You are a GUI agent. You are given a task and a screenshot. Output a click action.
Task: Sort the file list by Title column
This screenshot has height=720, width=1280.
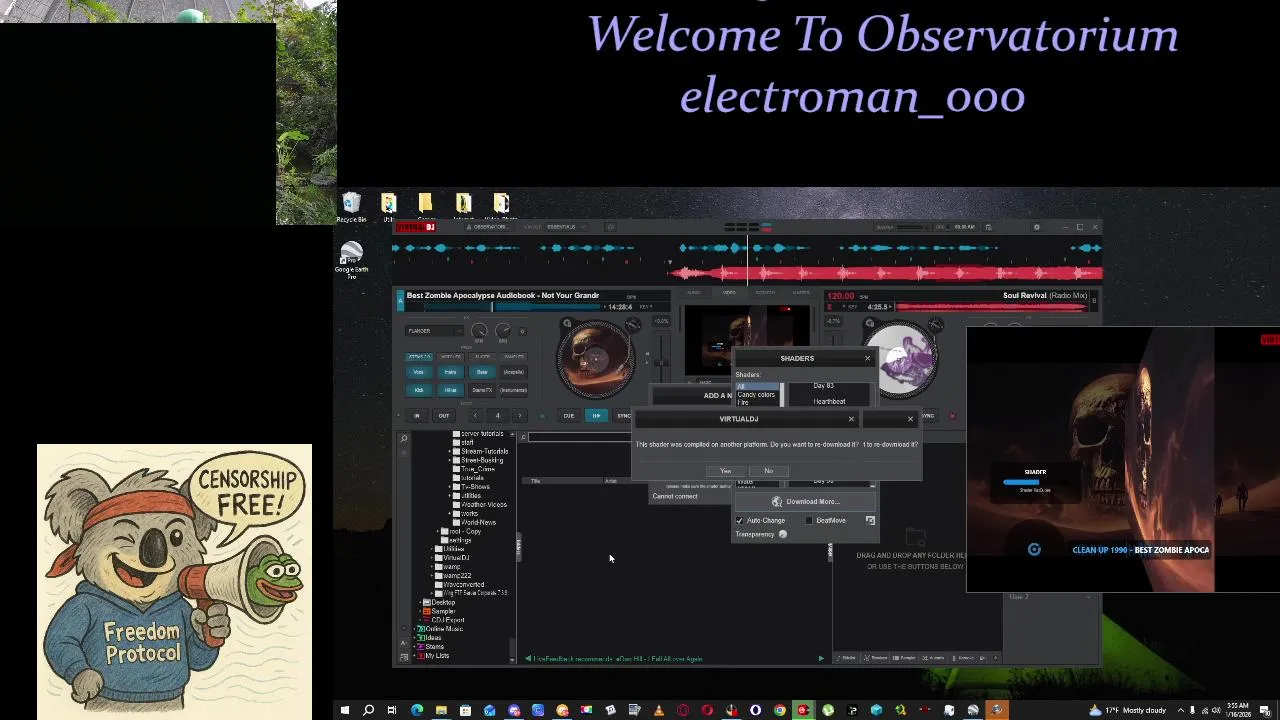pos(535,481)
